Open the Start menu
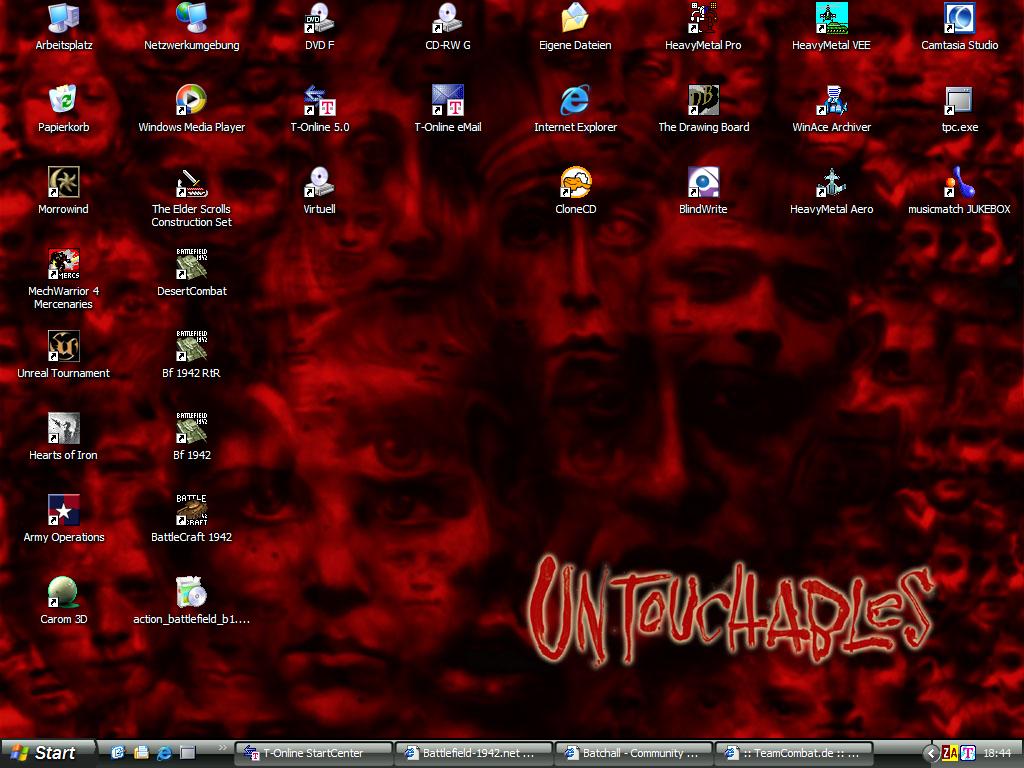 coord(47,753)
